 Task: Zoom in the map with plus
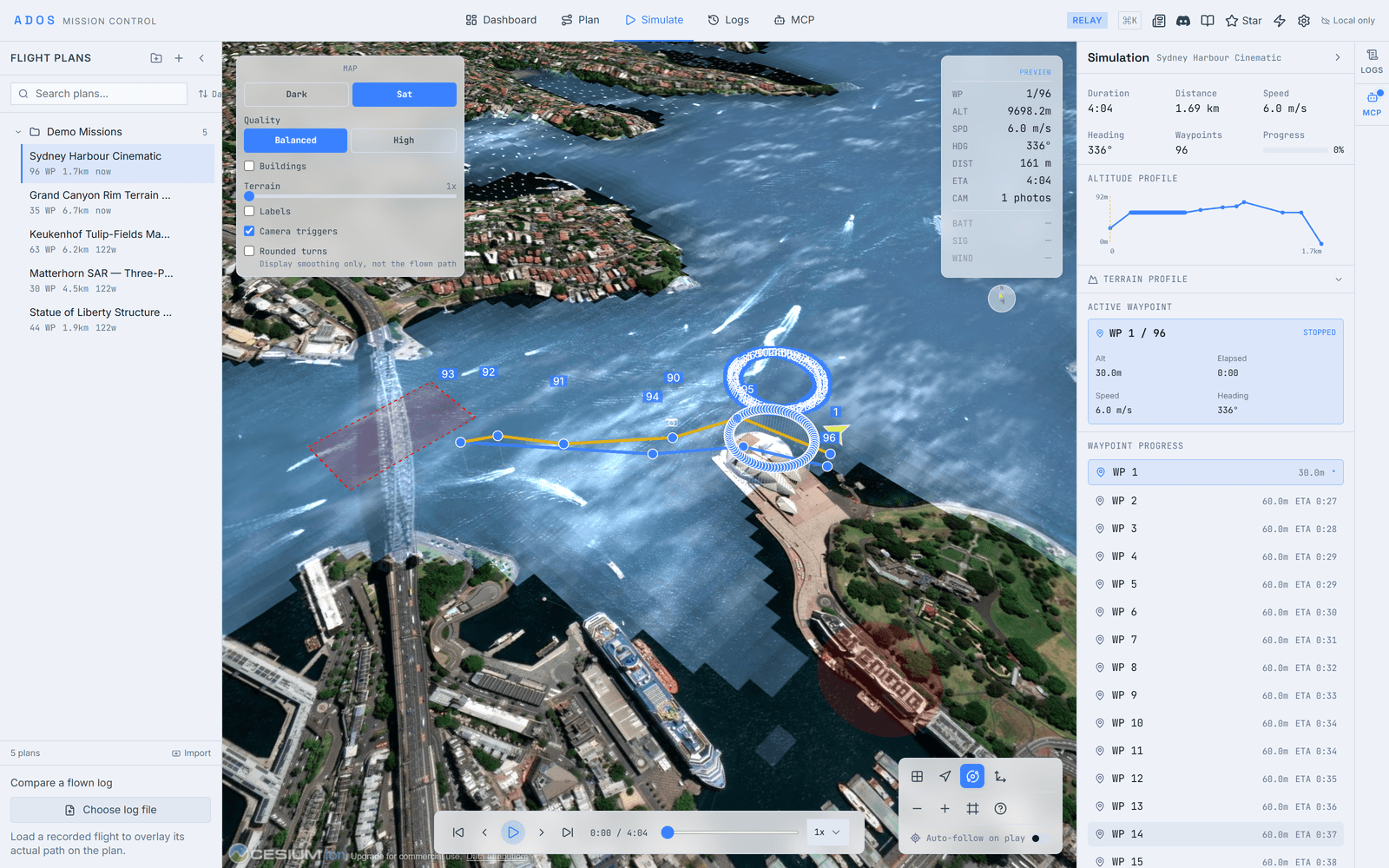coord(945,809)
